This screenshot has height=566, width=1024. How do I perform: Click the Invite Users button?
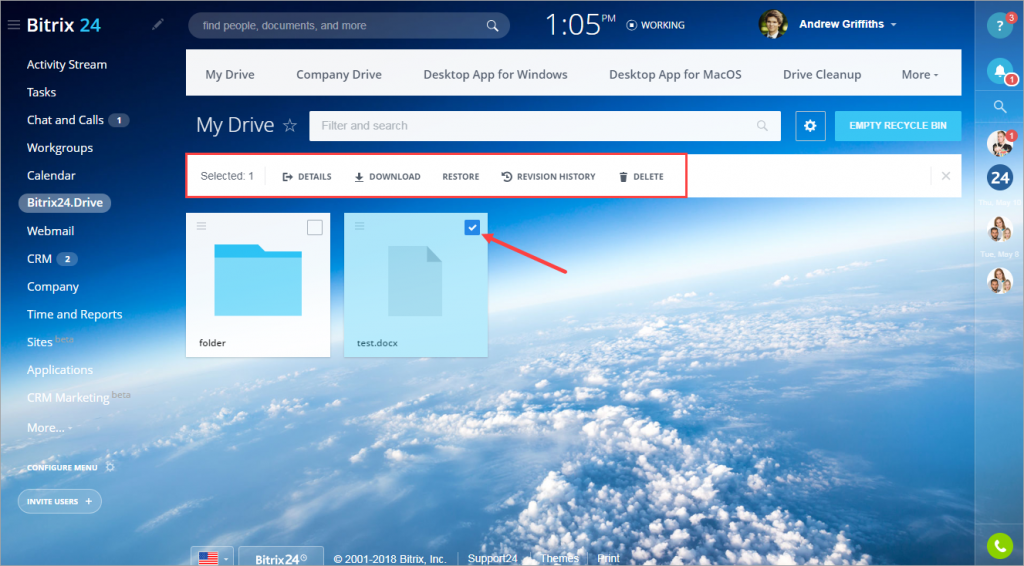click(59, 501)
